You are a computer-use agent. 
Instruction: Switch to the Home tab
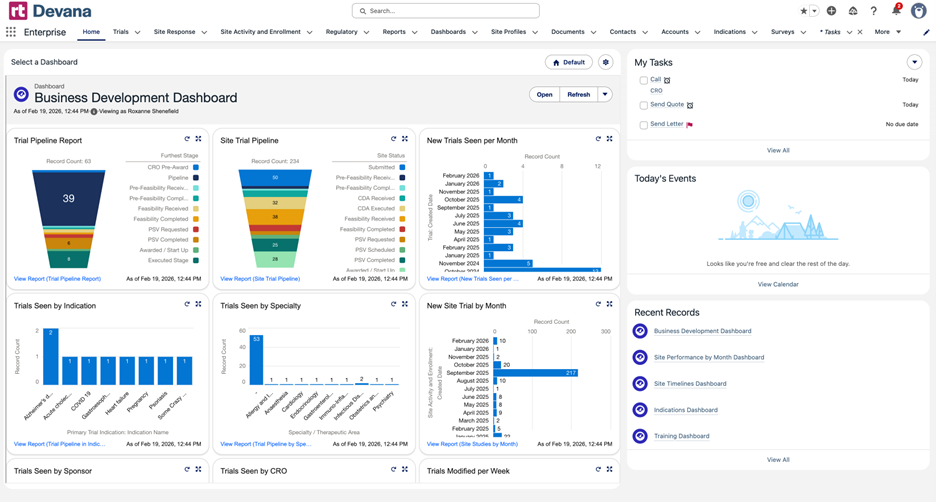[x=91, y=32]
